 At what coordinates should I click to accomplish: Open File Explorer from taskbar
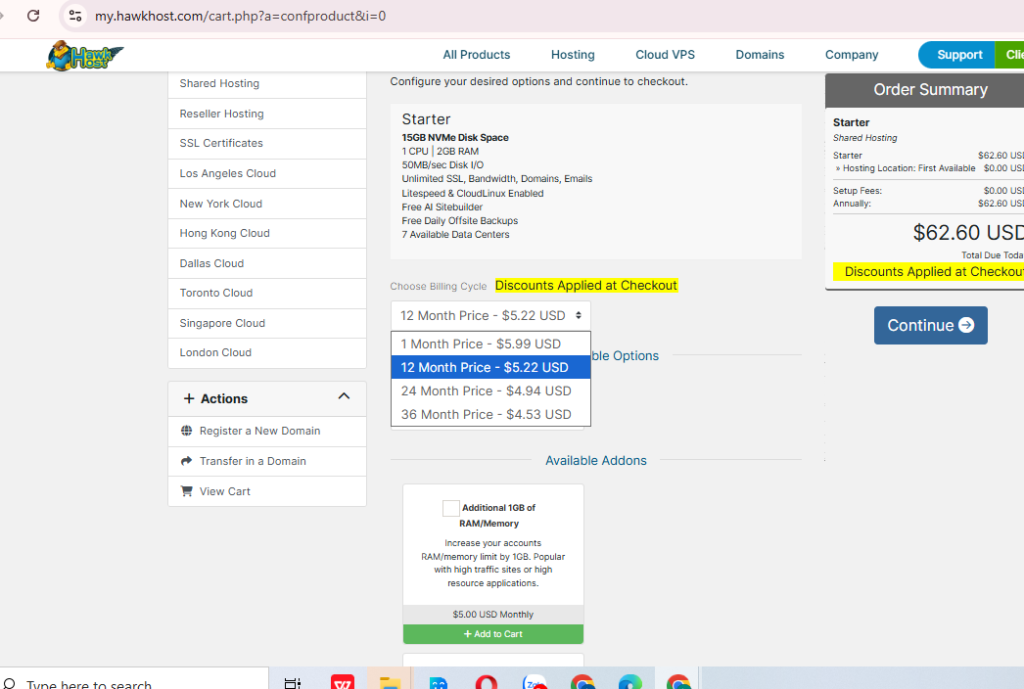tap(390, 682)
